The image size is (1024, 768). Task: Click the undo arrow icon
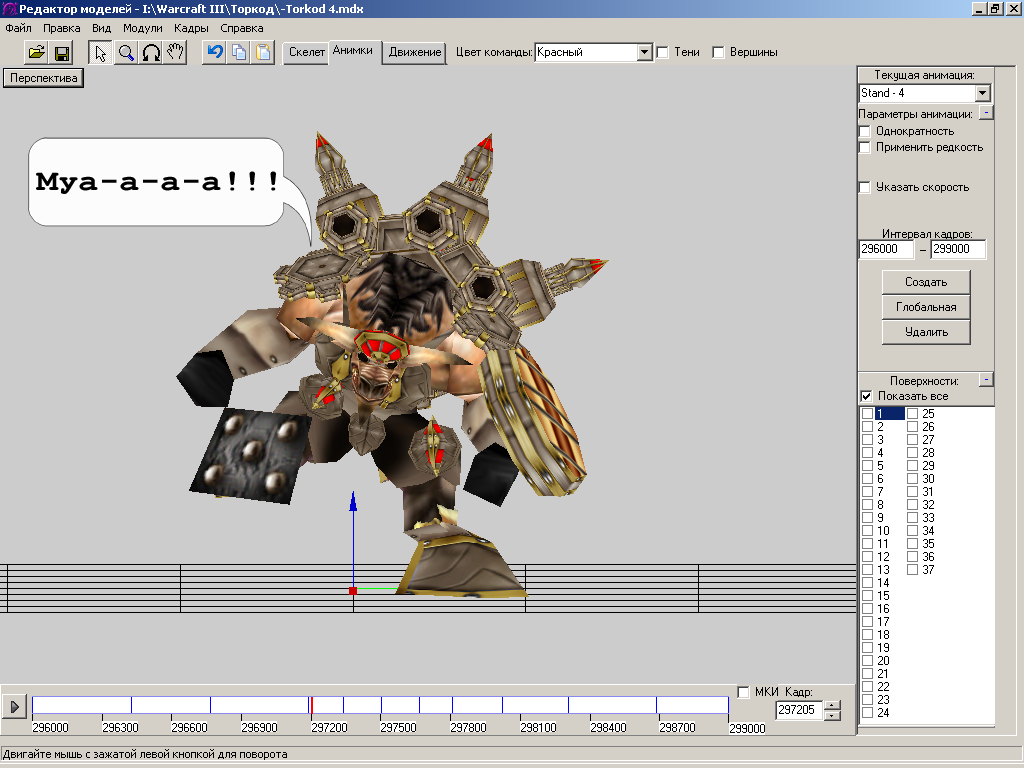[x=214, y=53]
